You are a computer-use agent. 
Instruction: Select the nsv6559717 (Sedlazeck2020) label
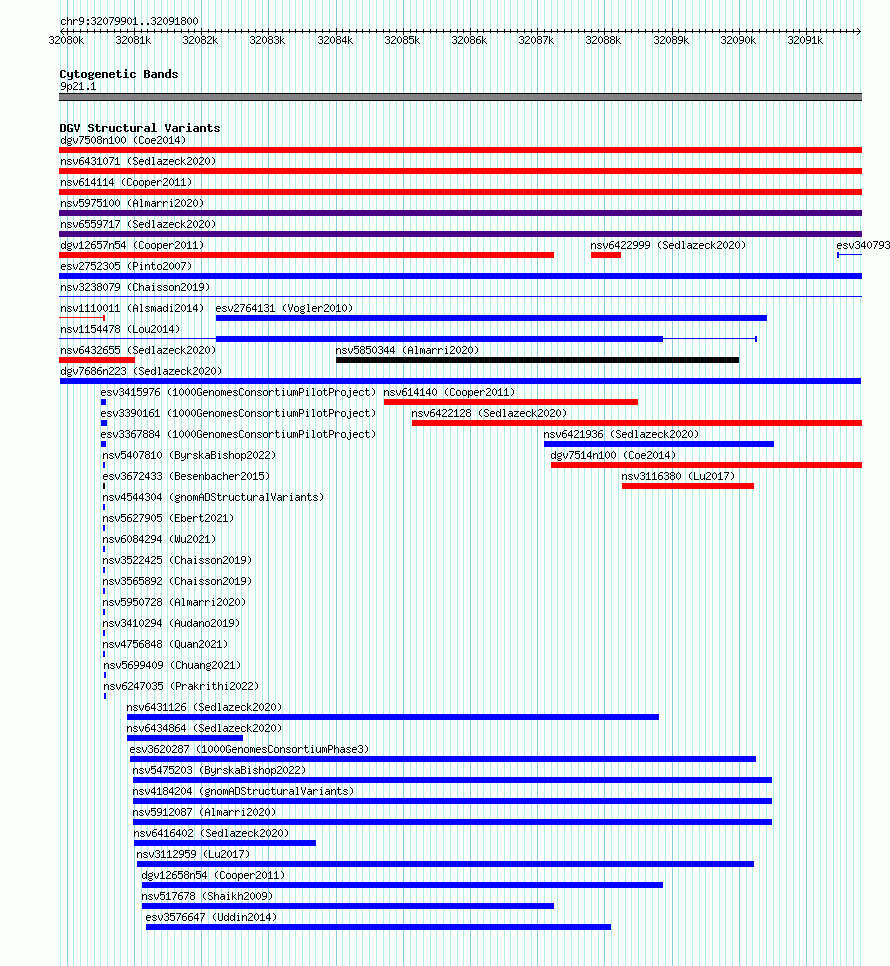(138, 224)
